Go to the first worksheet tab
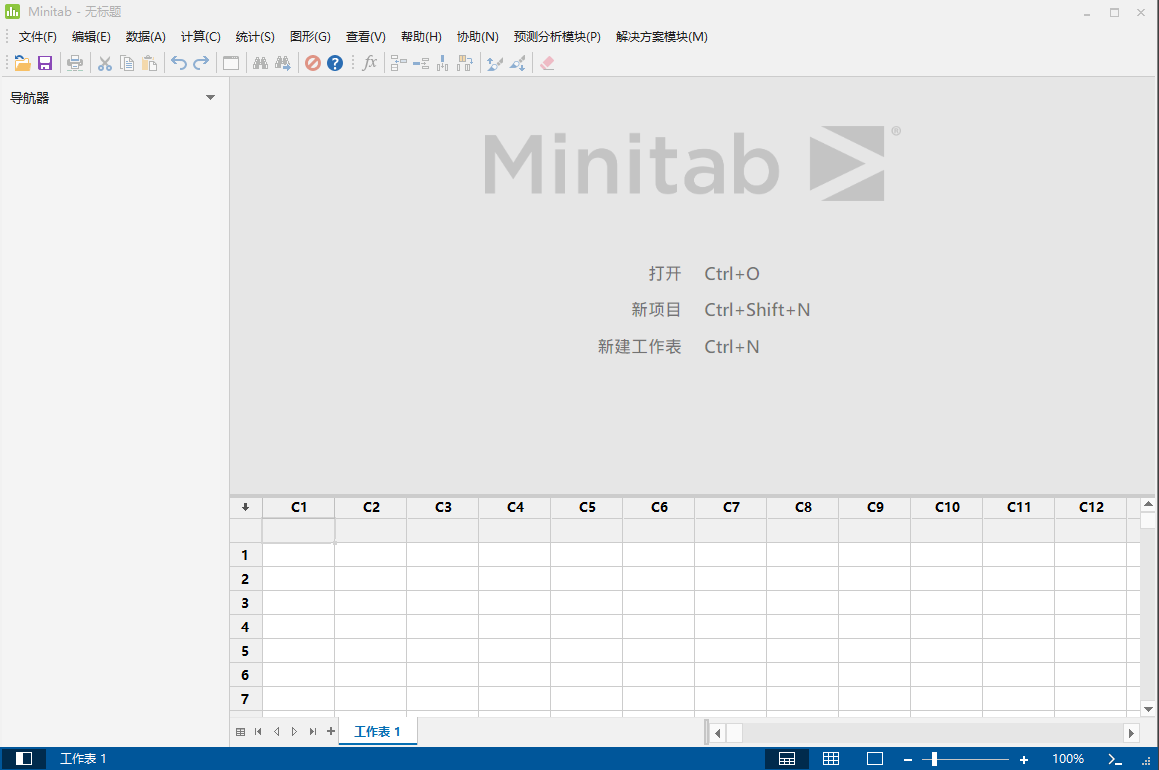Screen dimensions: 1159x770 tap(258, 732)
